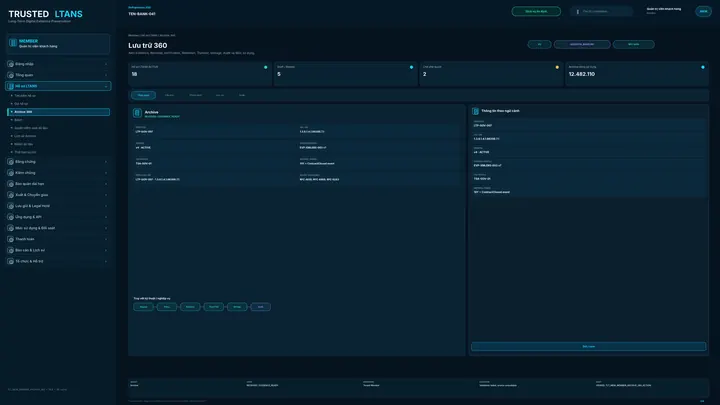Expand the Kiểm chứng chevron

pos(106,173)
